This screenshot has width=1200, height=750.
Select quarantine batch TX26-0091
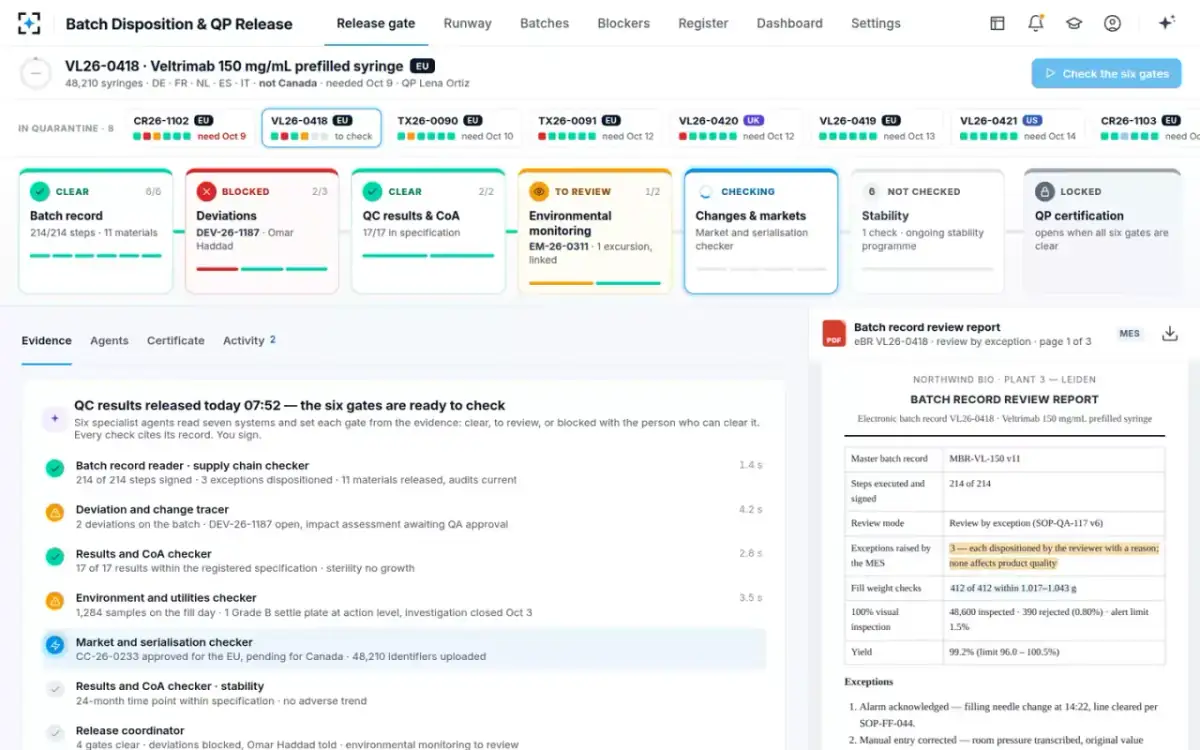(x=596, y=127)
